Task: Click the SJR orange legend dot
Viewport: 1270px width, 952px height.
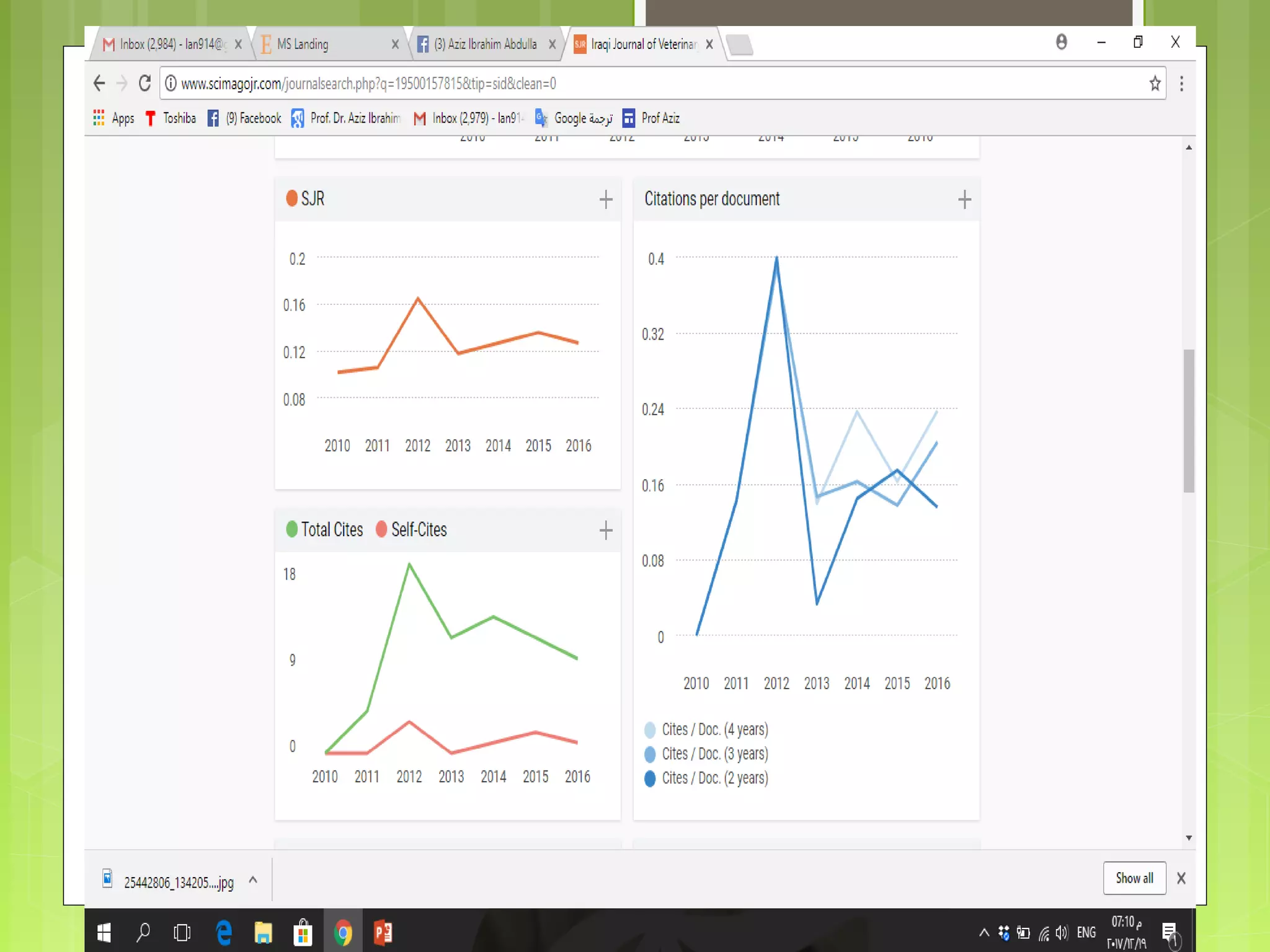Action: 291,198
